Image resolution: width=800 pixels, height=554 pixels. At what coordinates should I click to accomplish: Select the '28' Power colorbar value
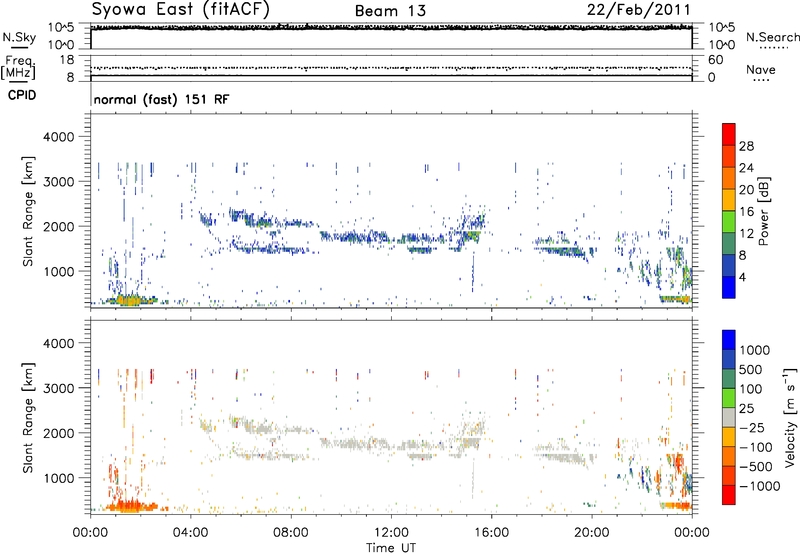point(746,146)
